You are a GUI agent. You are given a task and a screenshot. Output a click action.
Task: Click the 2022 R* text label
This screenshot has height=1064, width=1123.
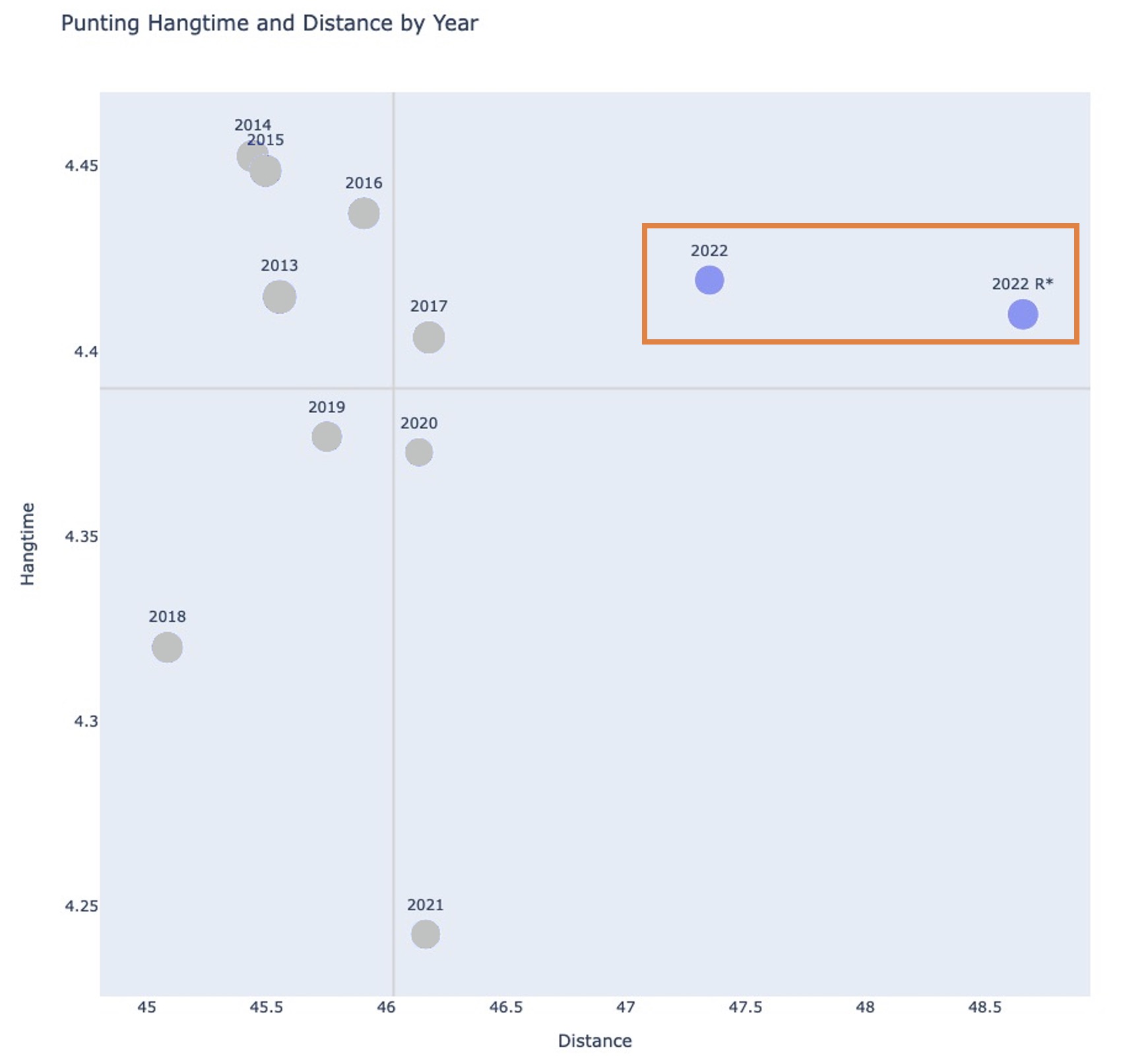tap(1022, 284)
